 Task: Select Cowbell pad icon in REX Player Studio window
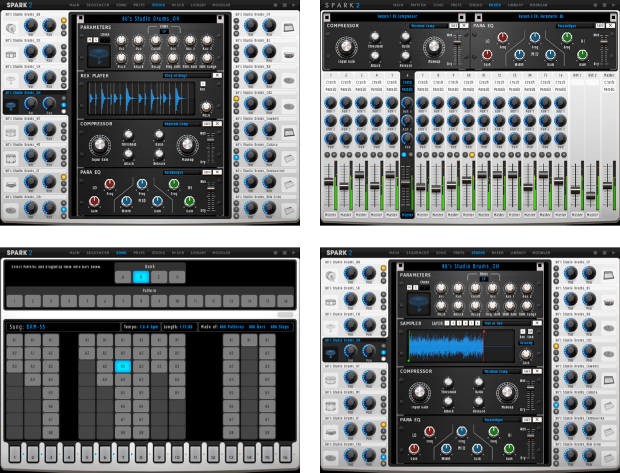click(289, 132)
